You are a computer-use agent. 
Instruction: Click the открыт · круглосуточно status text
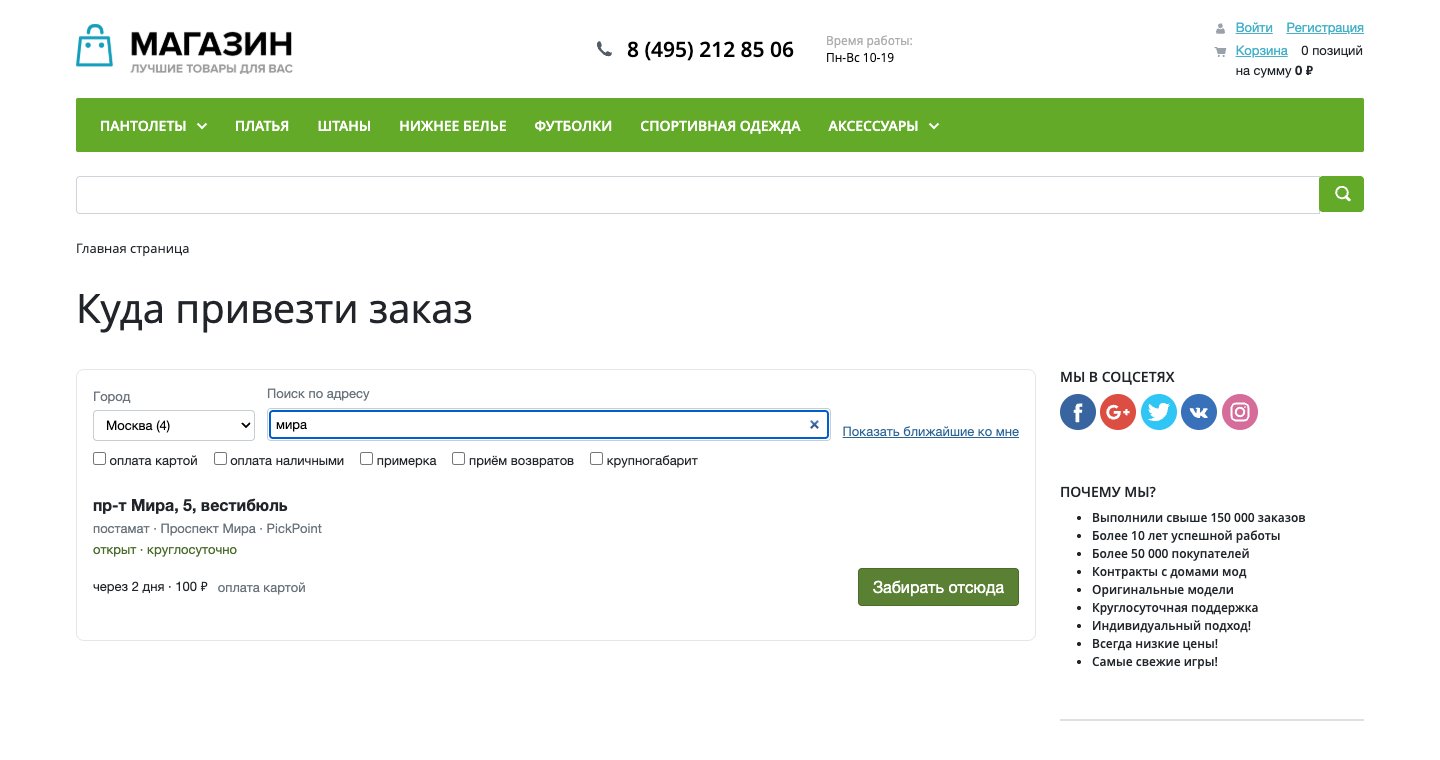tap(165, 550)
